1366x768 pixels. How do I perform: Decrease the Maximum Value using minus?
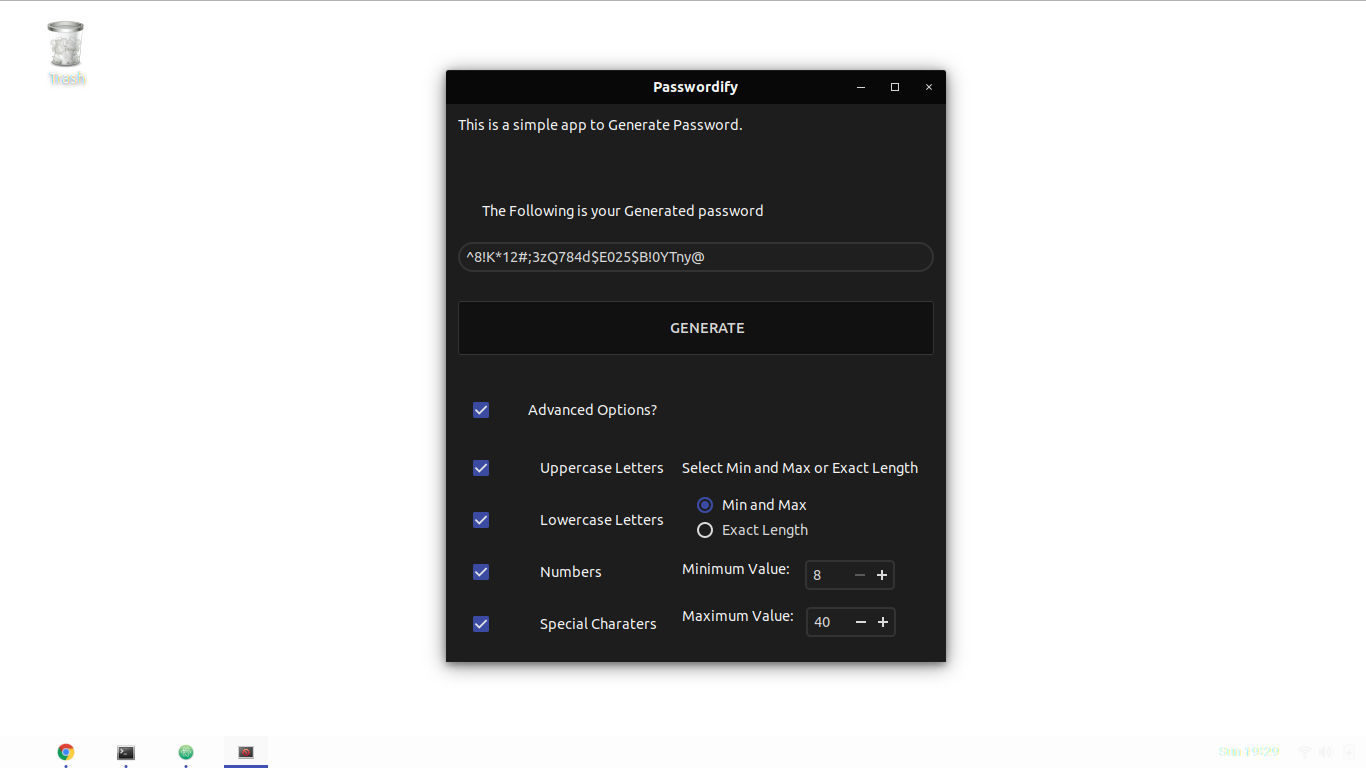point(860,621)
